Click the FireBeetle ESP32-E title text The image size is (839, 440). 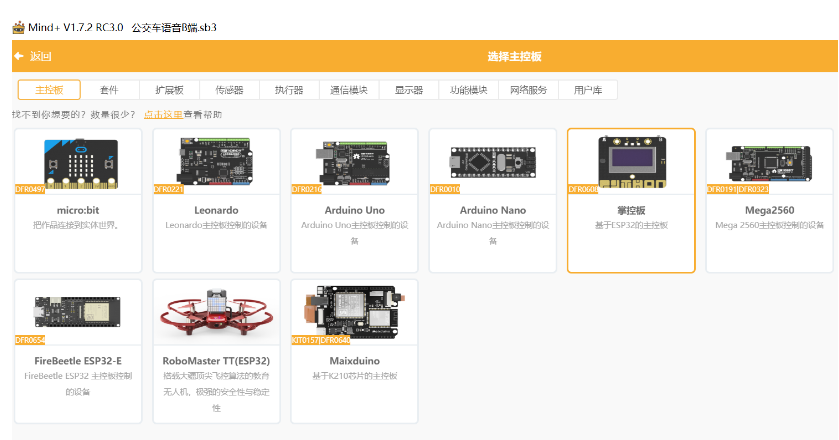[x=78, y=361]
